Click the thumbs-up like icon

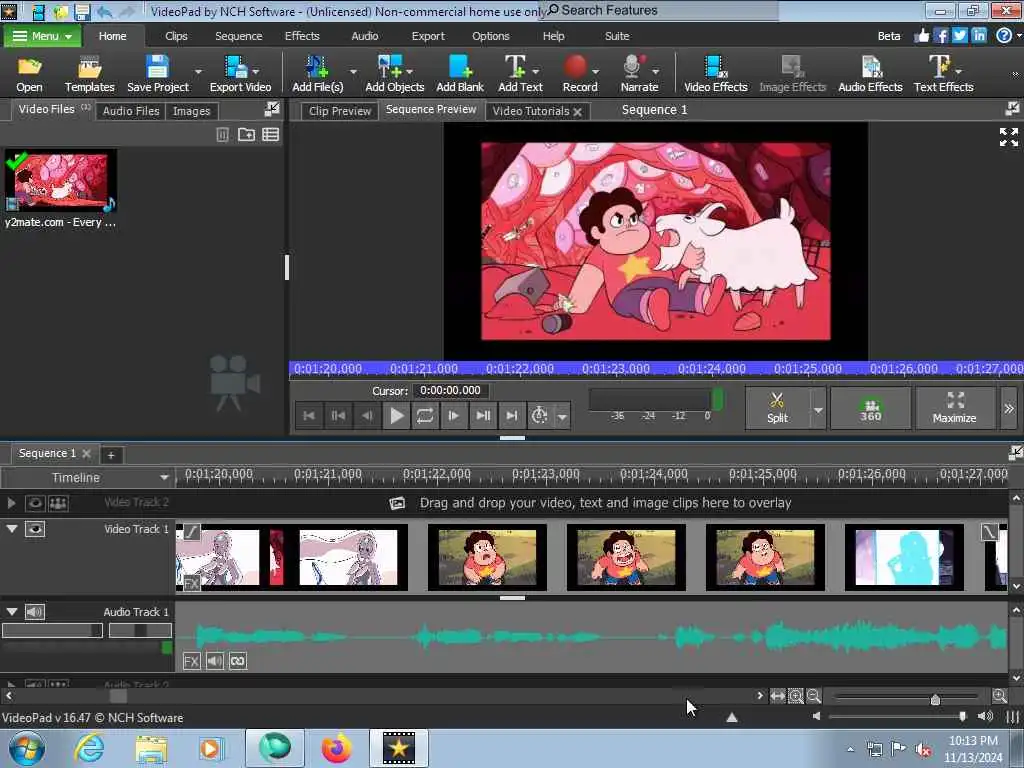coord(921,36)
